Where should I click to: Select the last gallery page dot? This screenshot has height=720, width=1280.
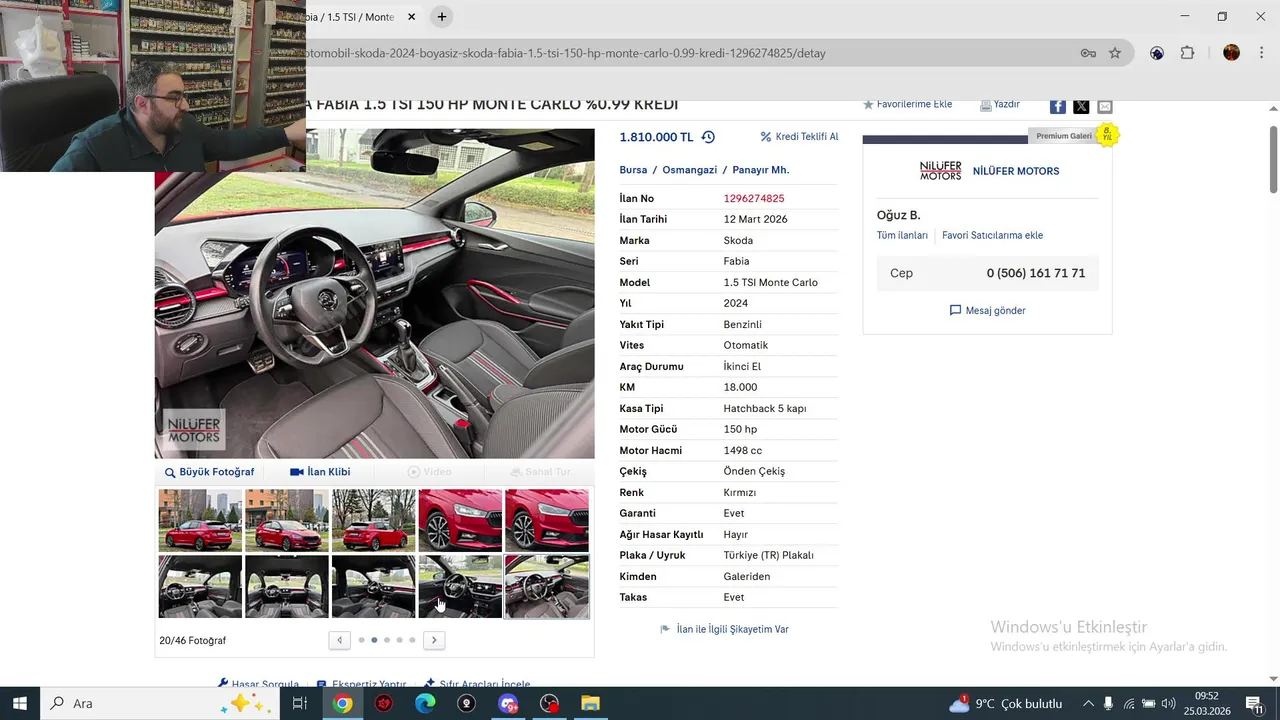(x=412, y=640)
